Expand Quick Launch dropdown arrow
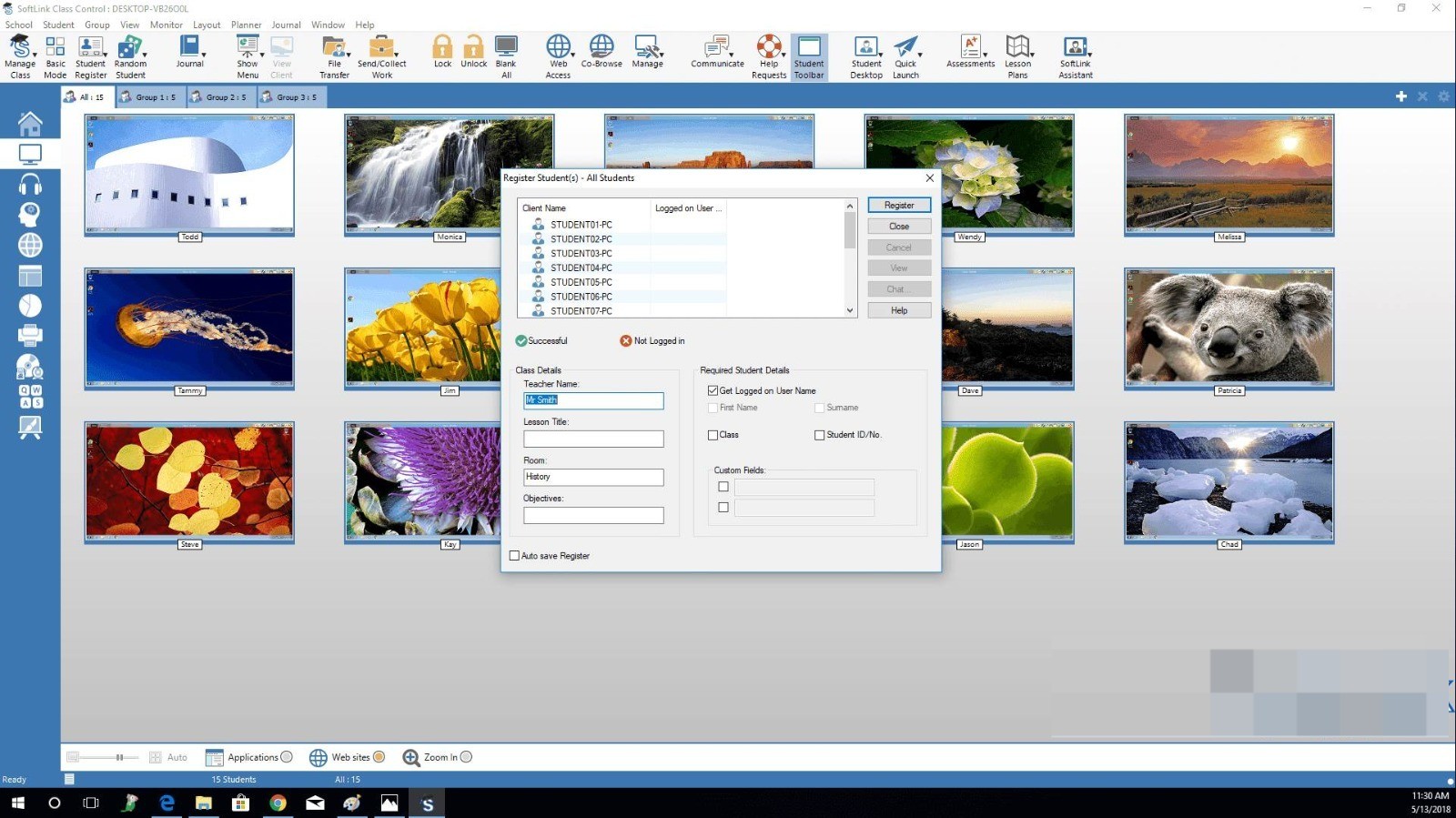 tap(920, 55)
